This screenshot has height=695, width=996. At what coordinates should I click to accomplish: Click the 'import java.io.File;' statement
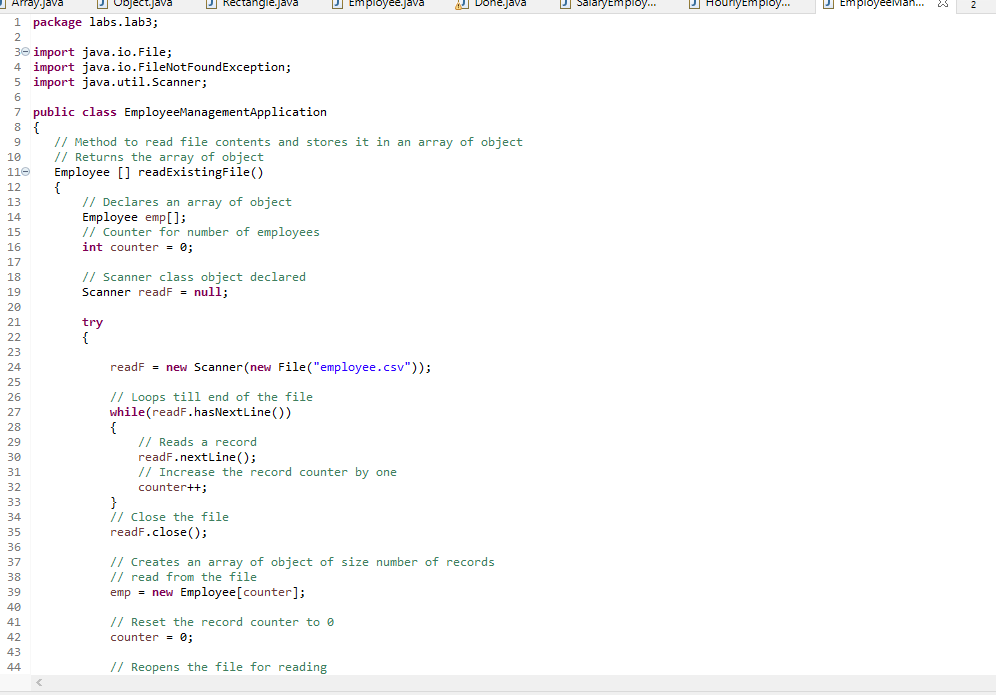[x=102, y=52]
